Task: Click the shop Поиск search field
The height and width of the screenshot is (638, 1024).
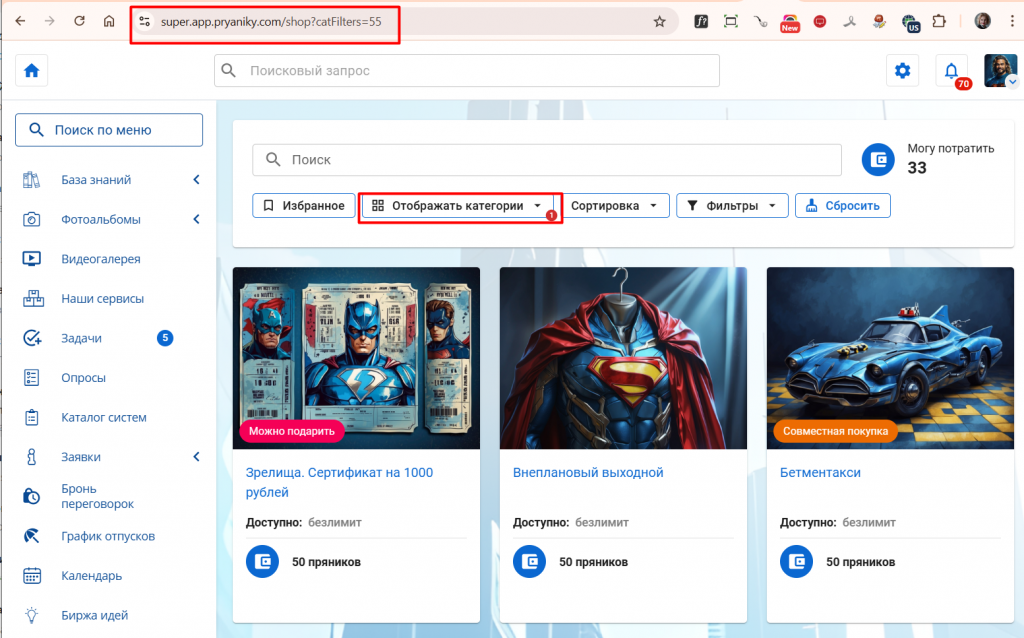Action: pos(547,160)
